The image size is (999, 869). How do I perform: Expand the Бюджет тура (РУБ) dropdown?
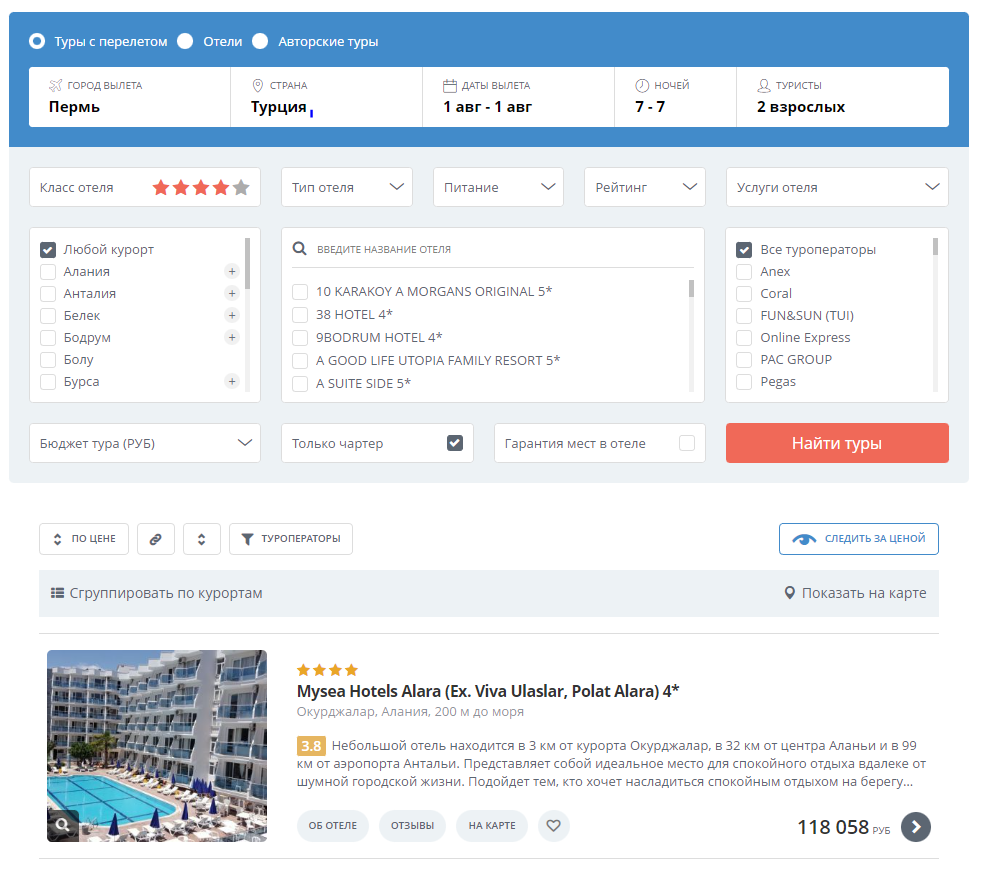coord(145,443)
